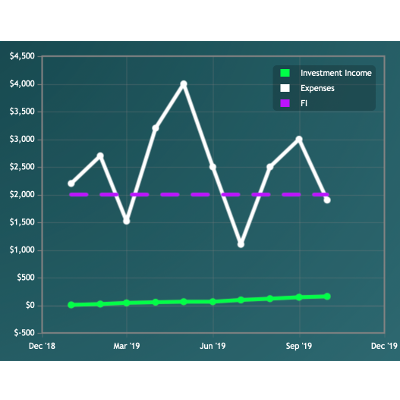The image size is (400, 400).
Task: Toggle Expenses series via legend label
Action: pyautogui.click(x=317, y=88)
